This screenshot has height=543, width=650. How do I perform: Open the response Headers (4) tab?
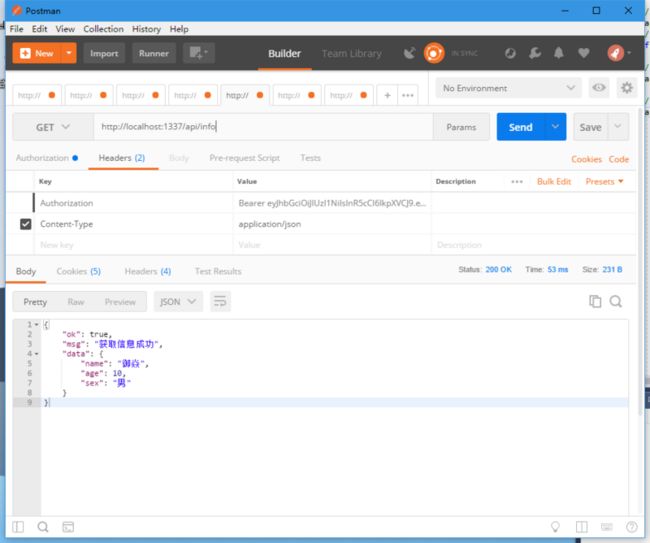(148, 271)
